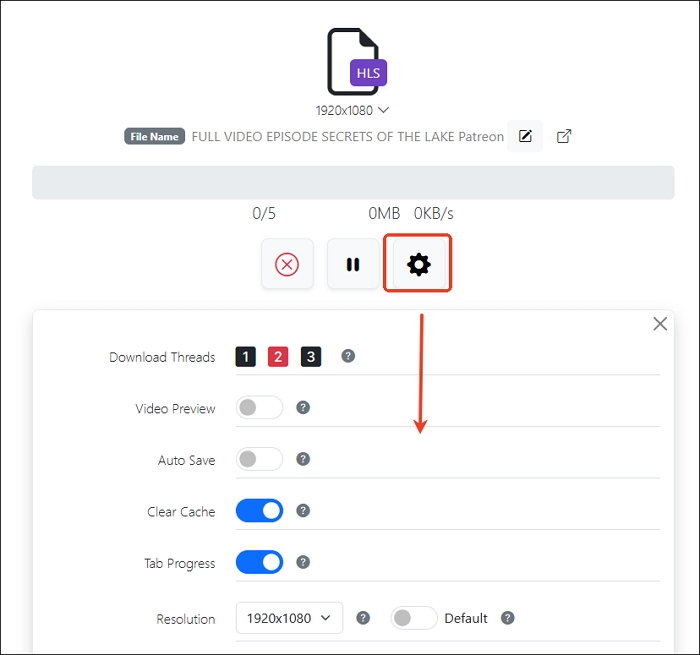Close the settings panel
Screen dimensions: 700x655
click(660, 324)
